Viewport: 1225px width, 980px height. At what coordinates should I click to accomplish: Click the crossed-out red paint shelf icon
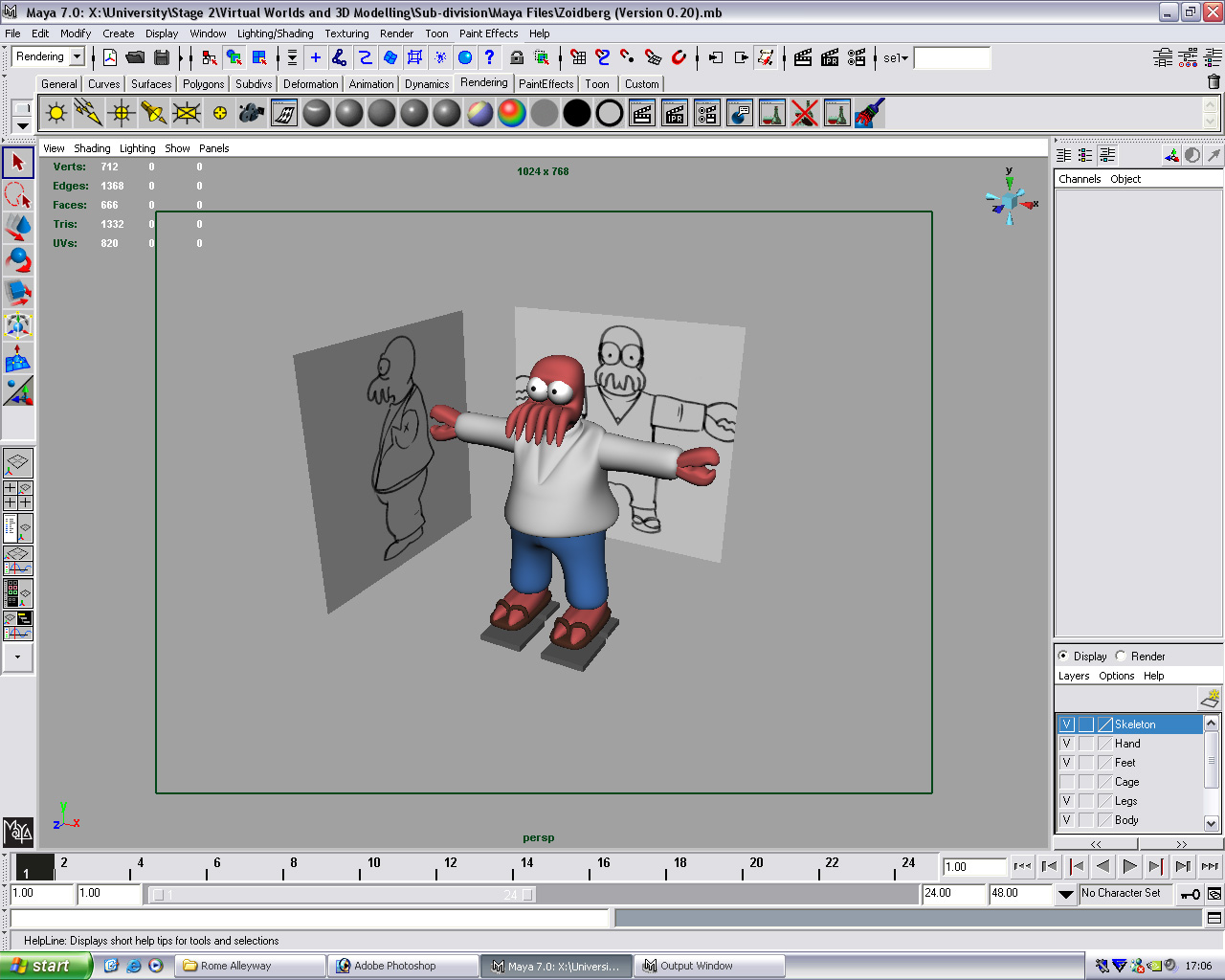[805, 113]
